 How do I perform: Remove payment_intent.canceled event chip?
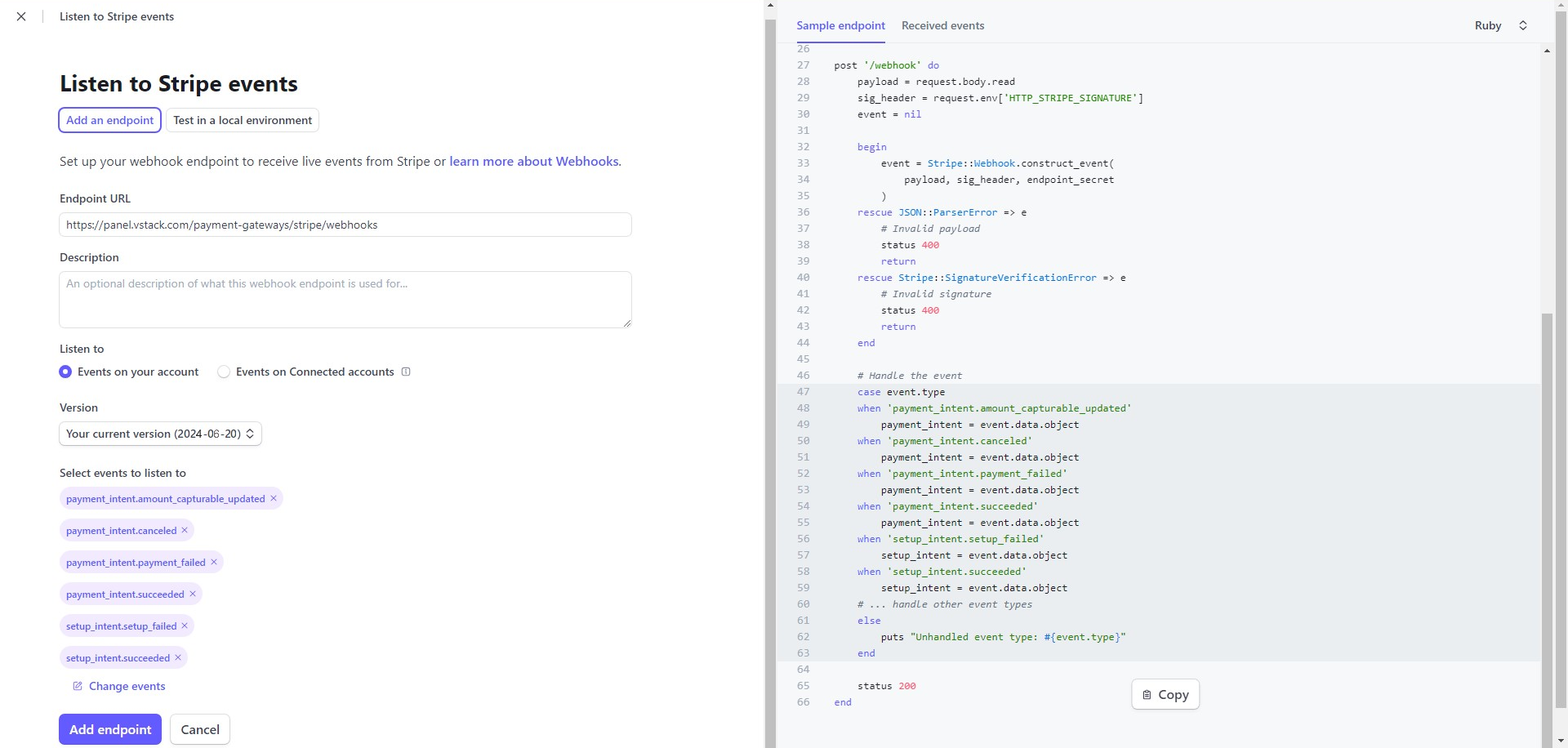pos(185,530)
